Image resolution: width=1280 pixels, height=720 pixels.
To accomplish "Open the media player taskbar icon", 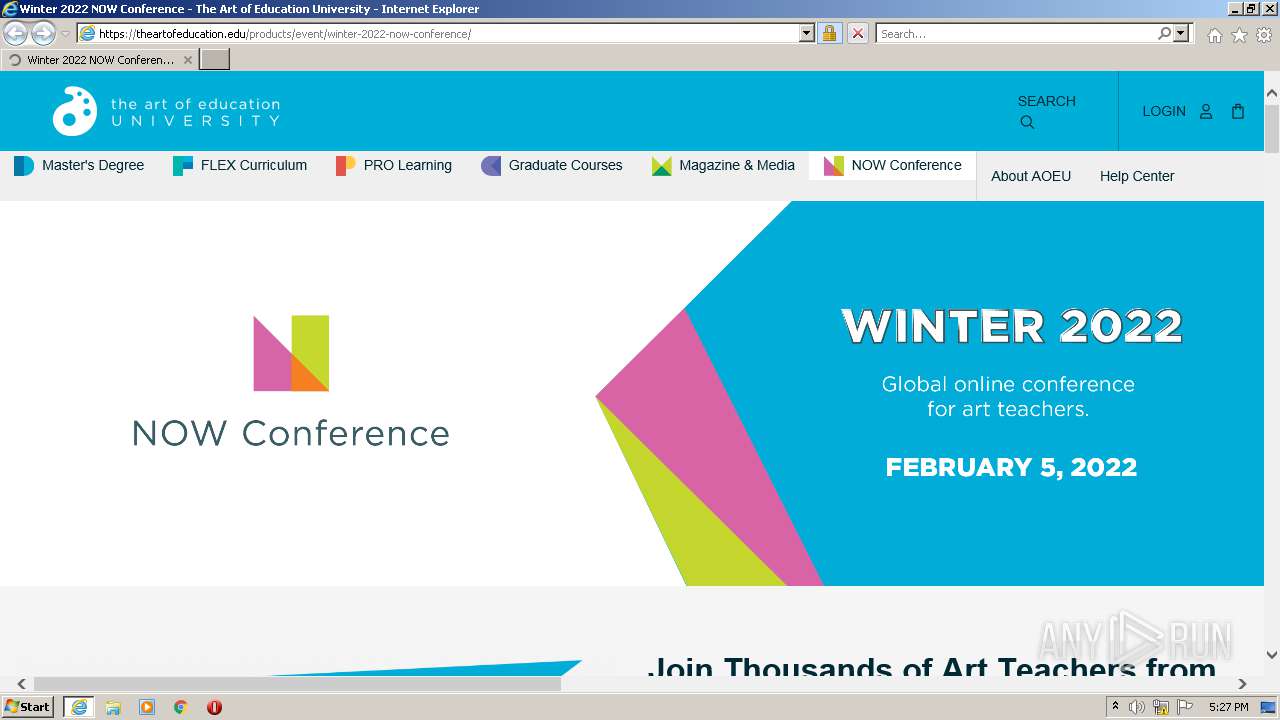I will pos(147,707).
